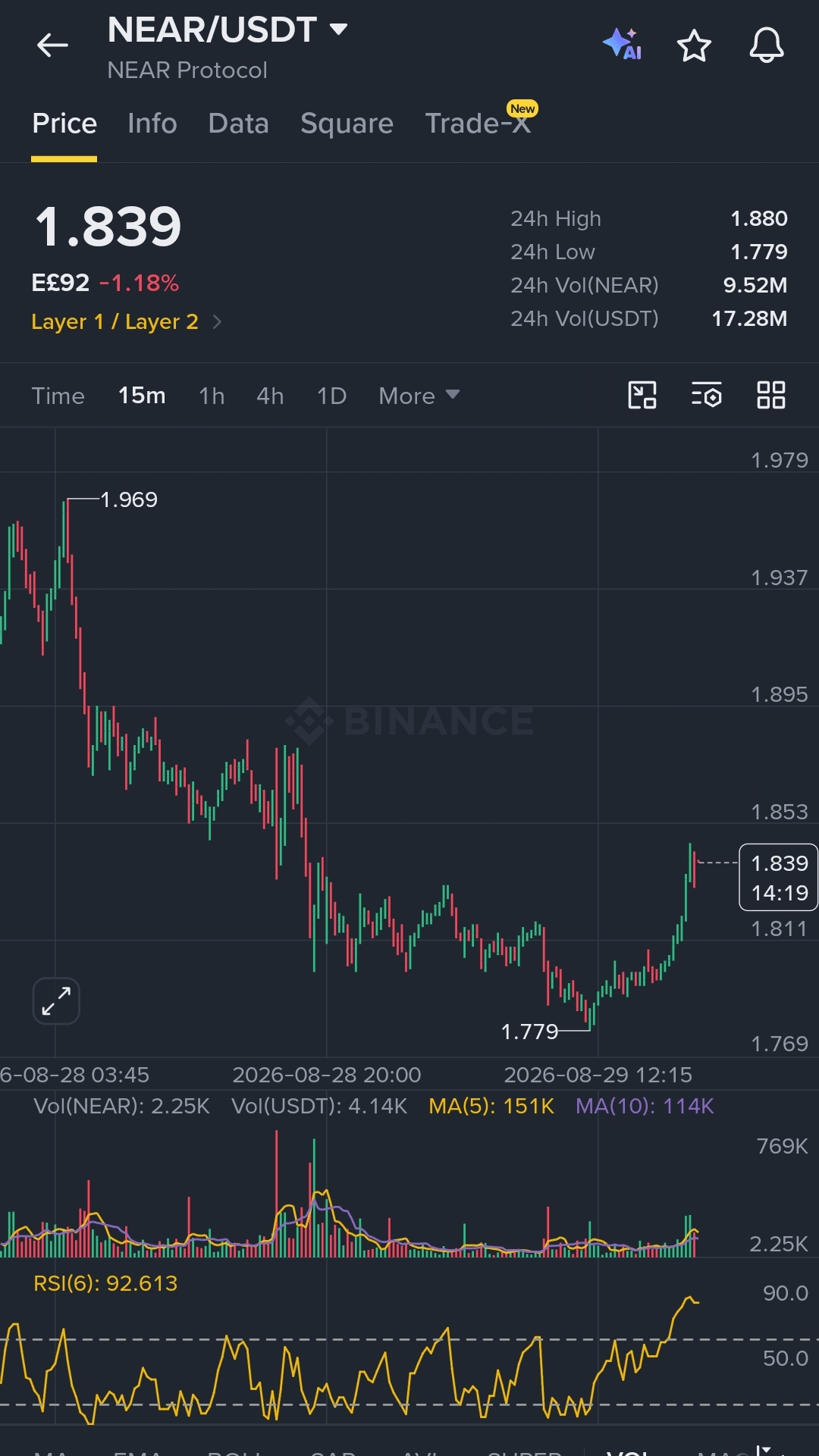Tap the -1.18% change value
Image resolution: width=819 pixels, height=1456 pixels.
139,283
